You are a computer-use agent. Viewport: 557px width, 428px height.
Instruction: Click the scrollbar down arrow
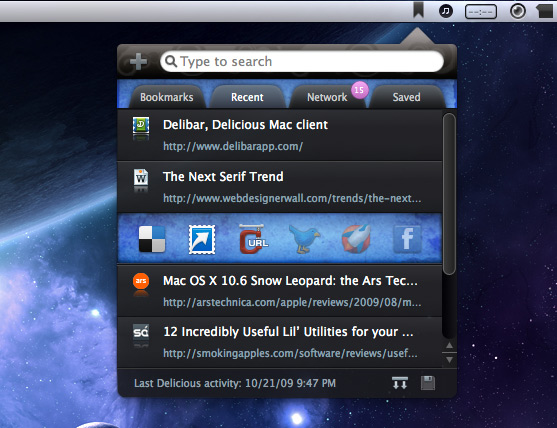449,360
